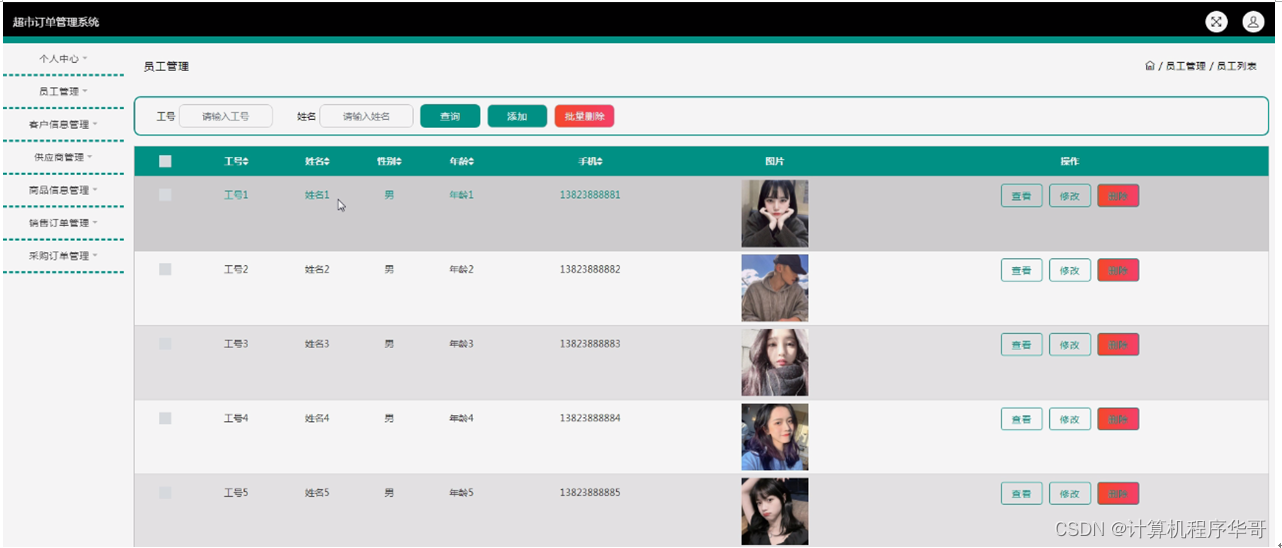Sort table by 性别 column
The image size is (1282, 548).
point(389,161)
